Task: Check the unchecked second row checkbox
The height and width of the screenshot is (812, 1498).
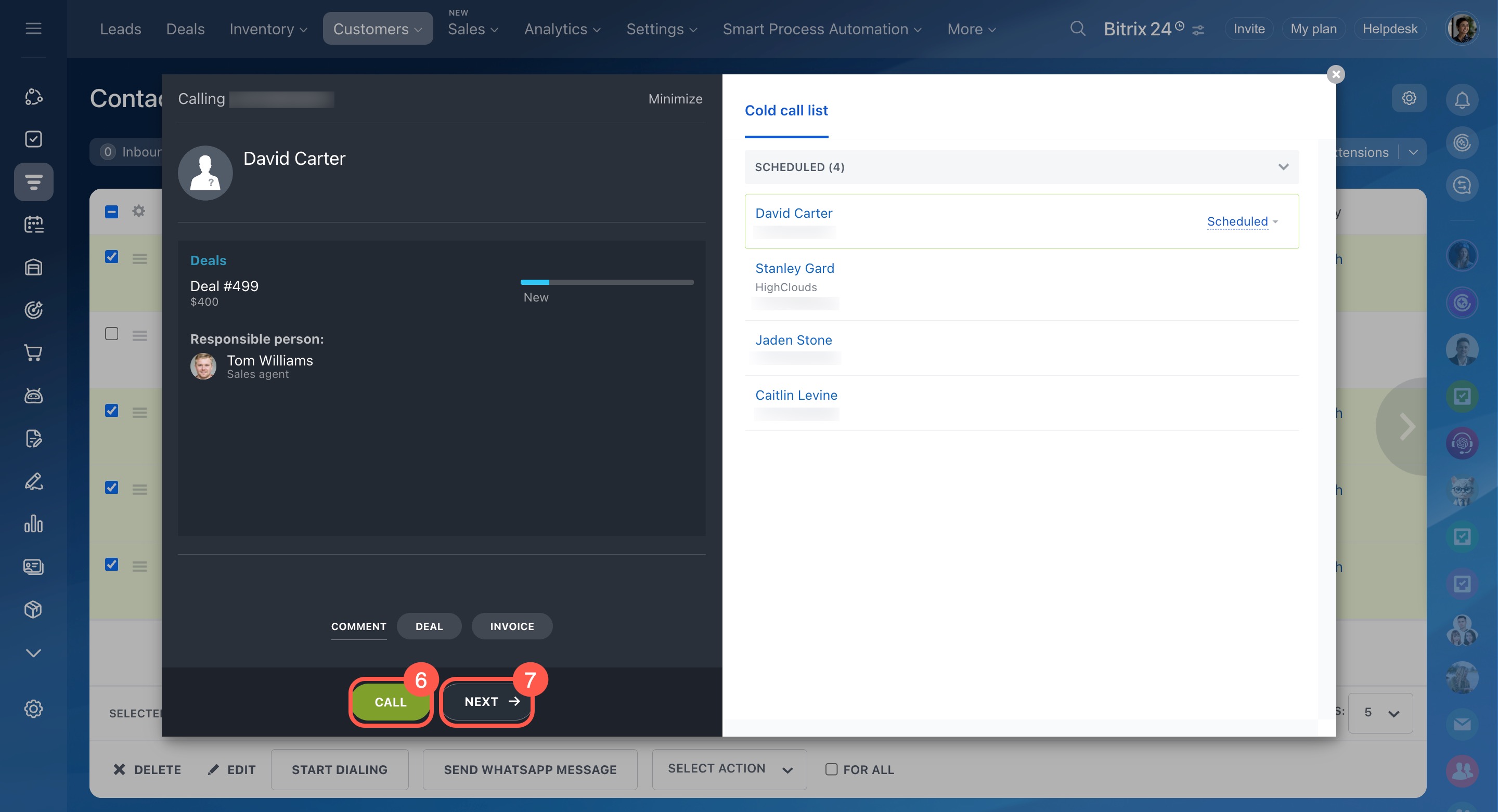Action: [x=112, y=334]
